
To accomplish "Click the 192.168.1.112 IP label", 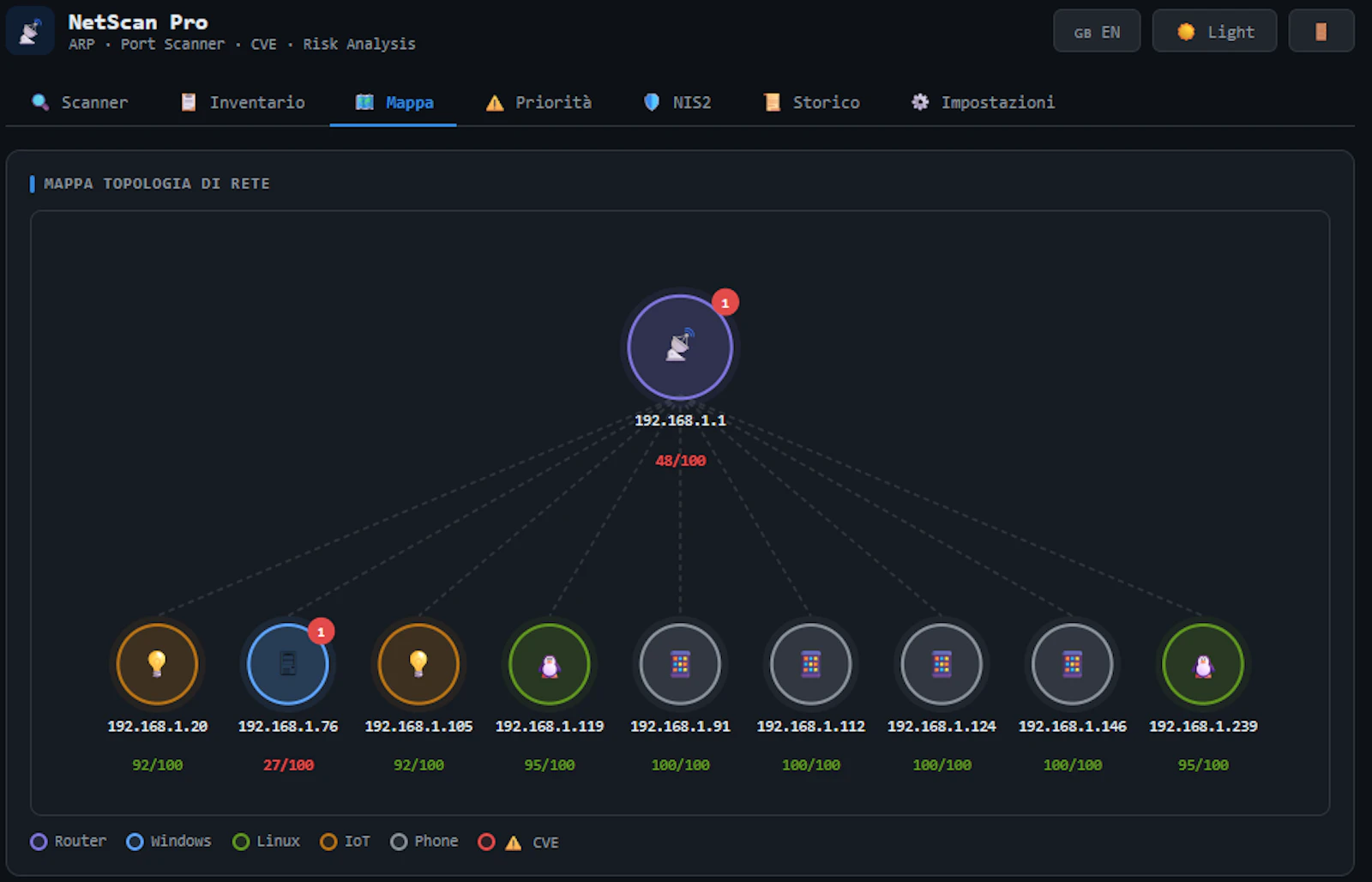I will point(811,726).
